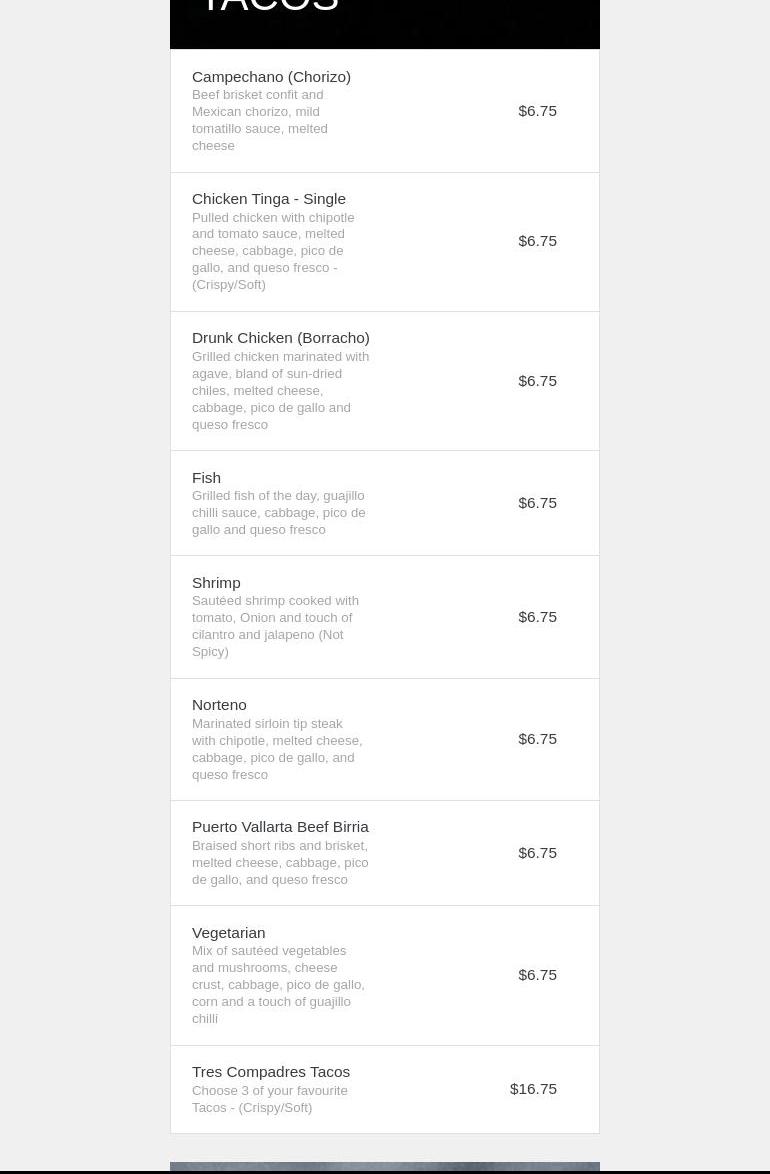This screenshot has width=770, height=1174.
Task: Choose the Fish taco item name
Action: pos(206,478)
